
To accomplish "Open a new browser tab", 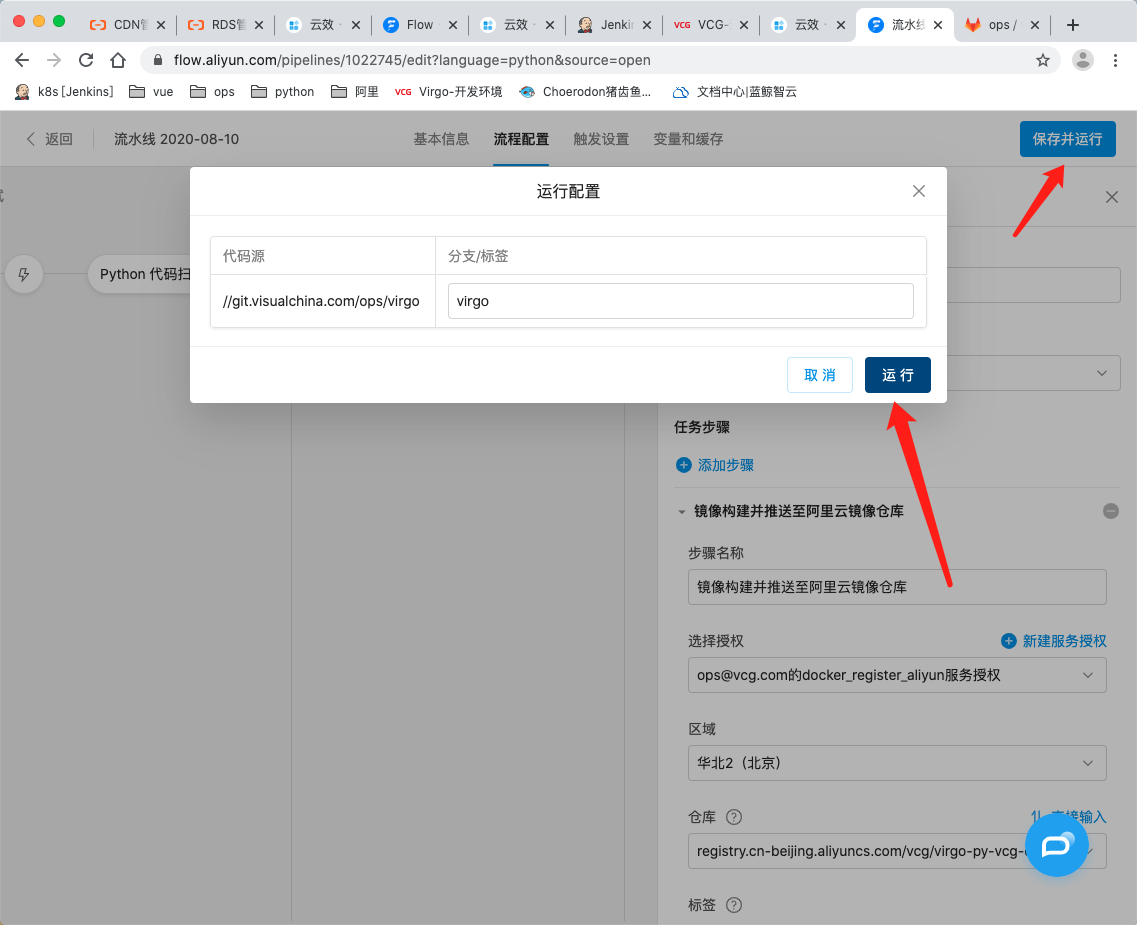I will click(x=1072, y=25).
